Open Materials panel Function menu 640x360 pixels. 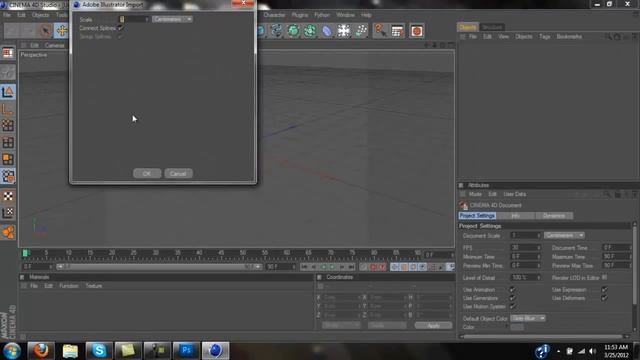(69, 286)
